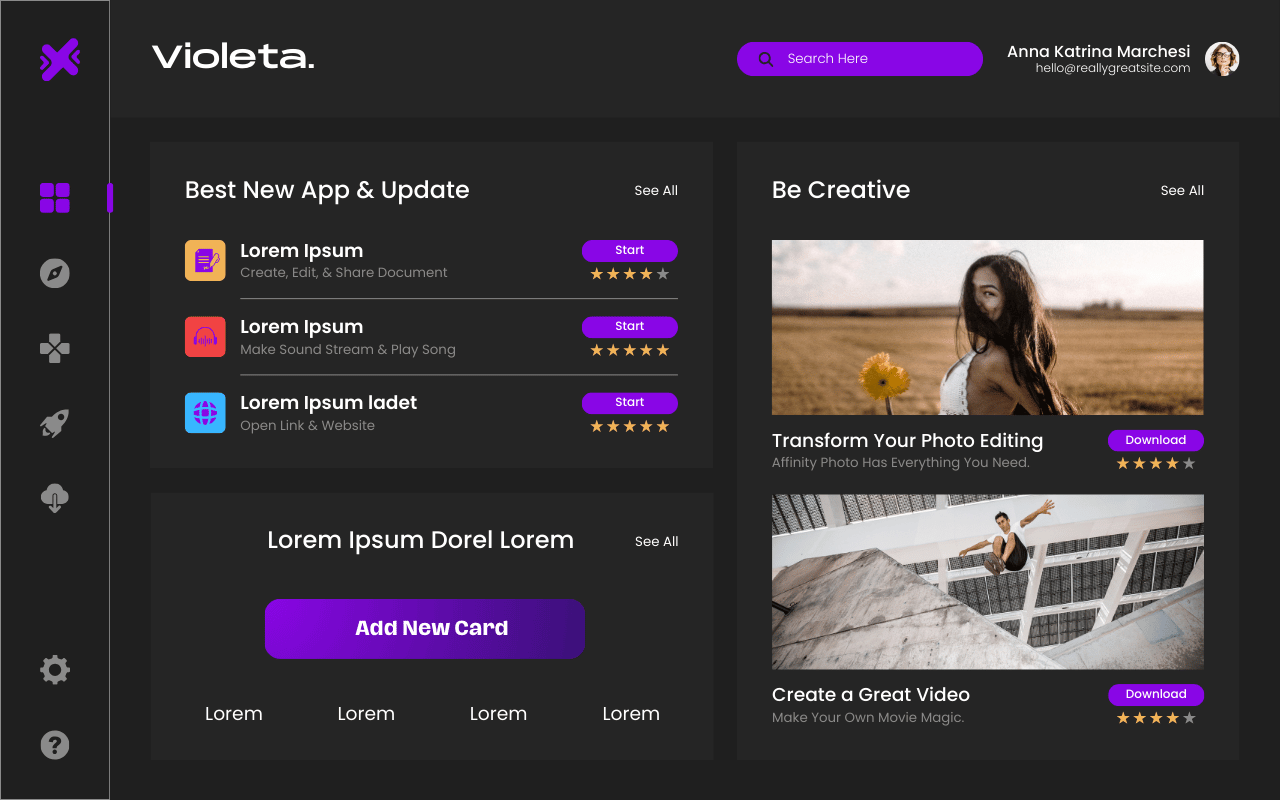Open the dashboard grid icon in sidebar

click(x=55, y=198)
